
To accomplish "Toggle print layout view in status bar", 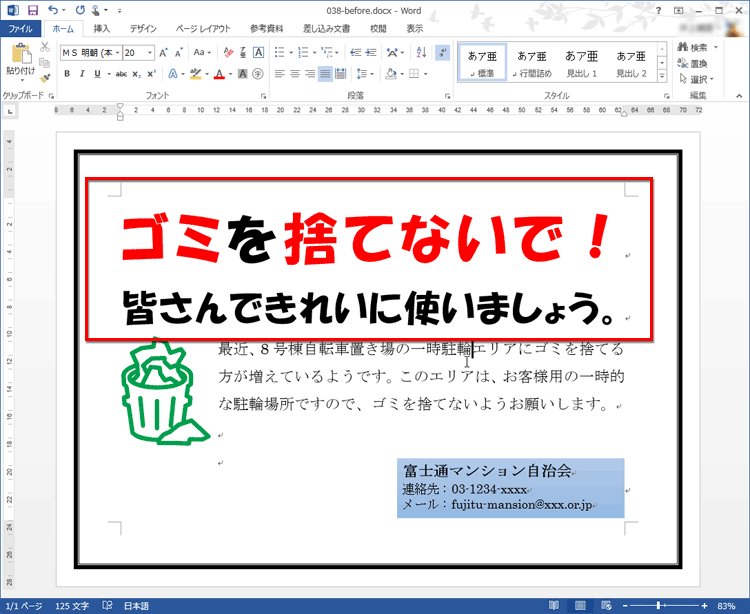I will (x=580, y=606).
